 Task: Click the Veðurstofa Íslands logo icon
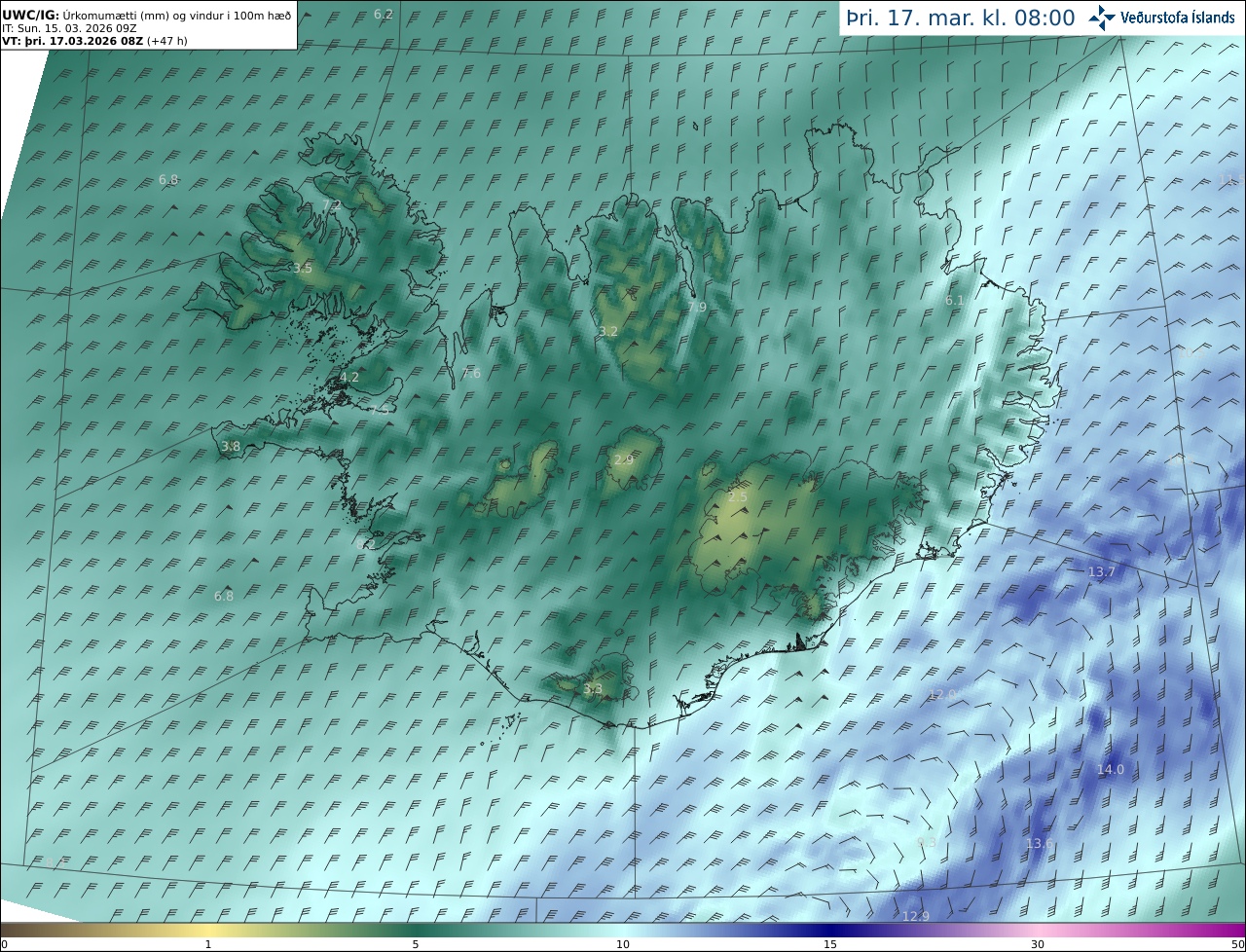coord(1102,18)
